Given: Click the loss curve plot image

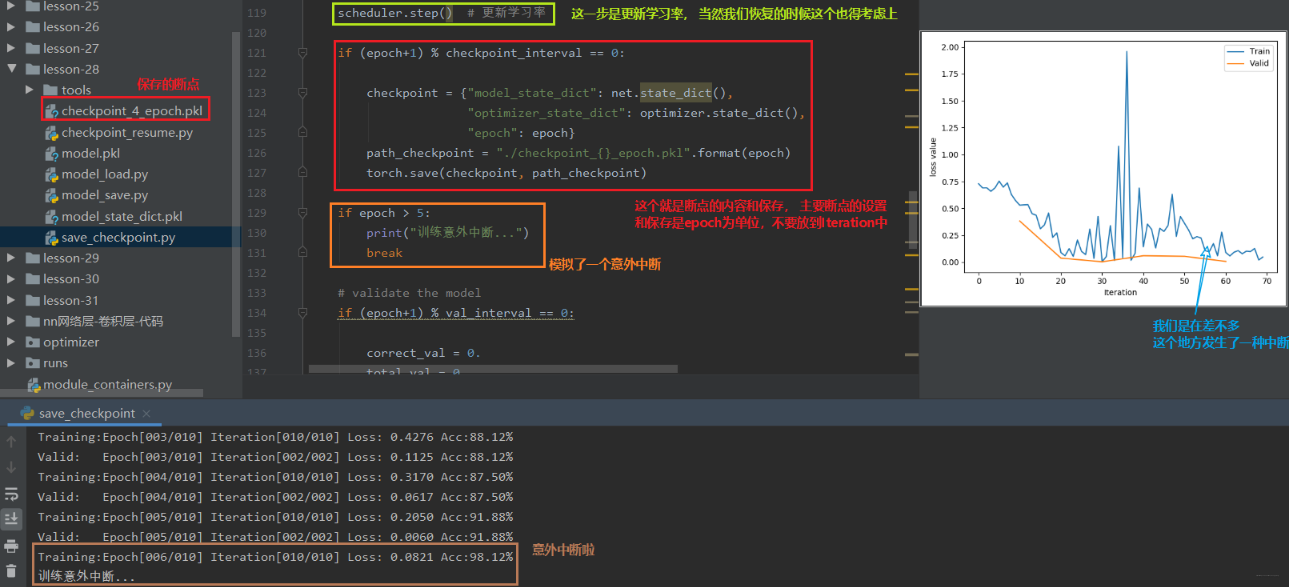Looking at the screenshot, I should coord(1103,168).
